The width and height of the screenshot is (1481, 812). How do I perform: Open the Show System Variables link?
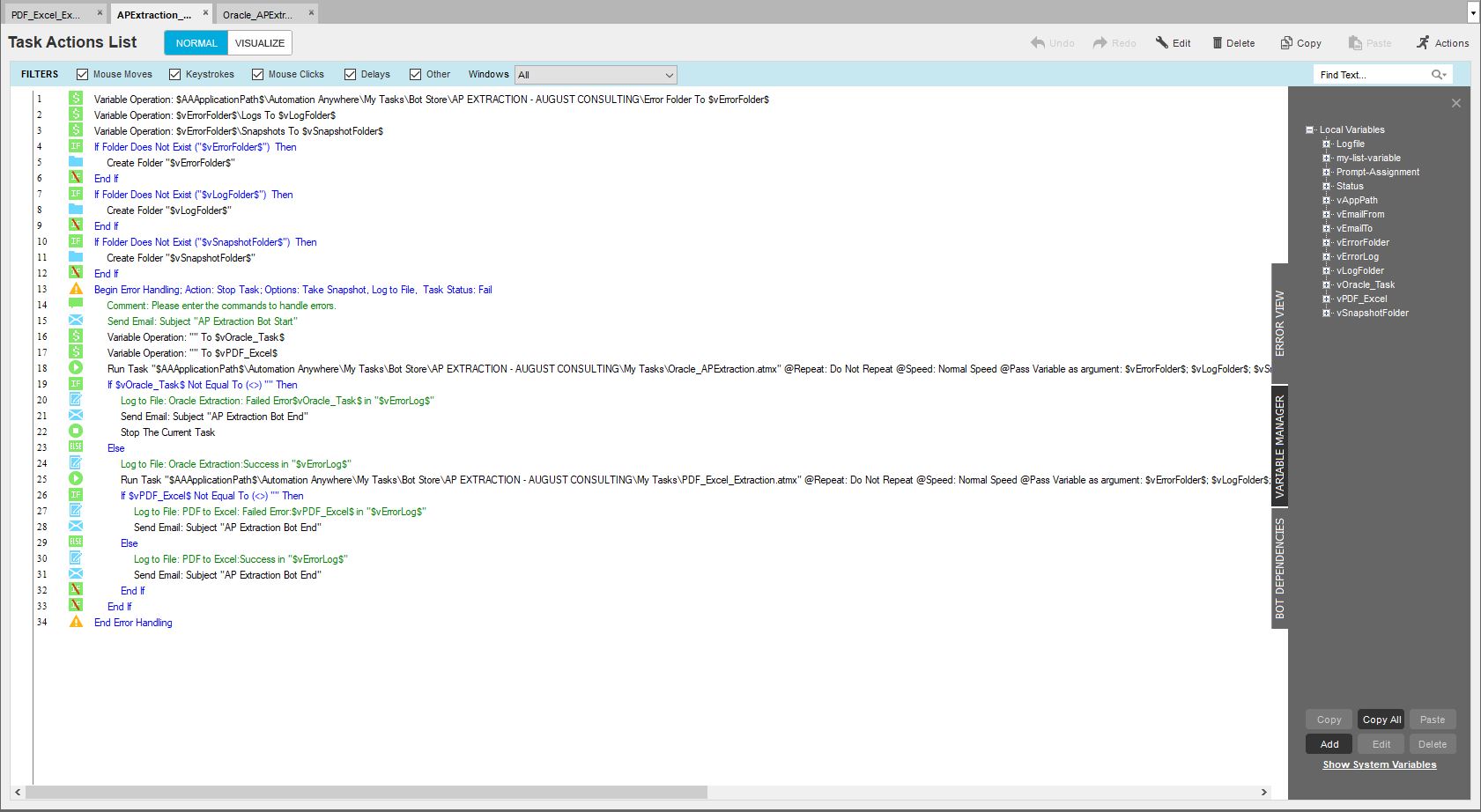(x=1379, y=764)
